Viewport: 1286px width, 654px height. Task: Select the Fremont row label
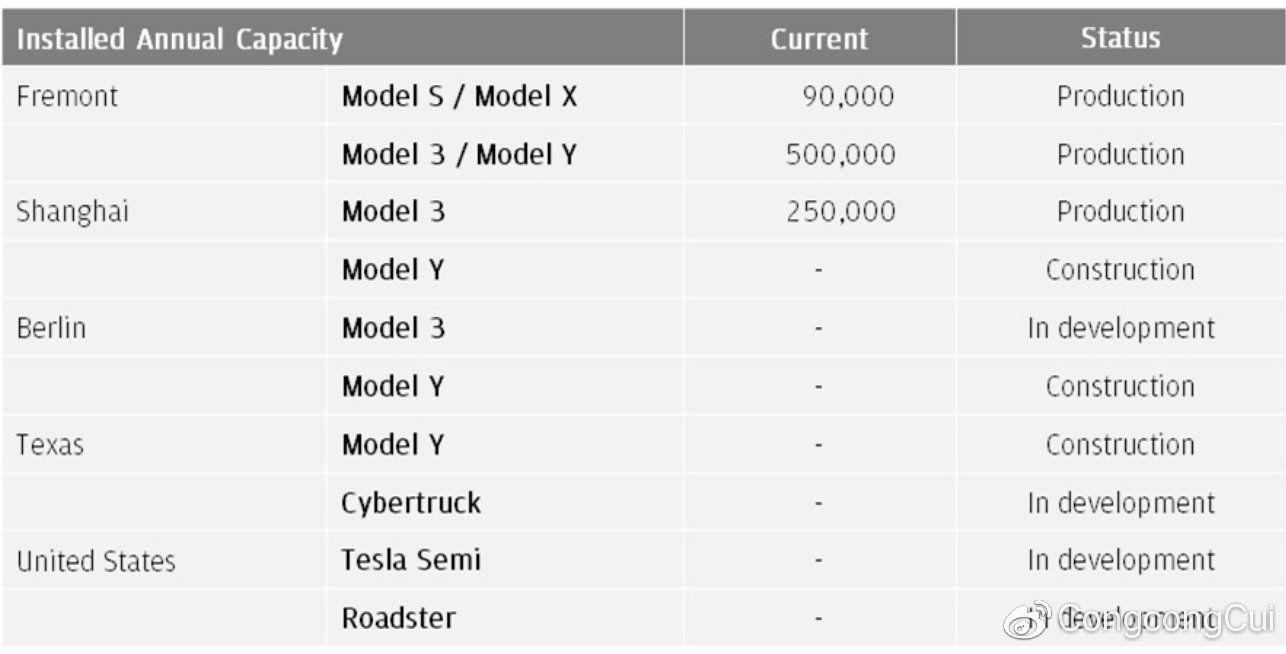[67, 96]
